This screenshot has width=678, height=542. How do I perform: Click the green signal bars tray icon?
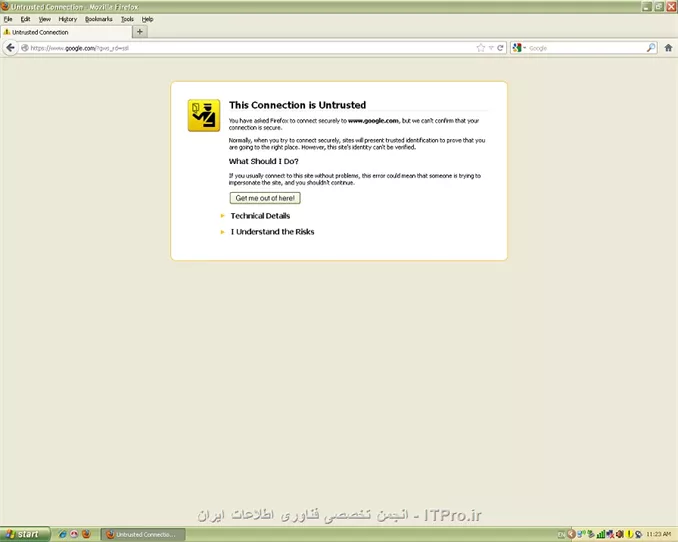(601, 535)
